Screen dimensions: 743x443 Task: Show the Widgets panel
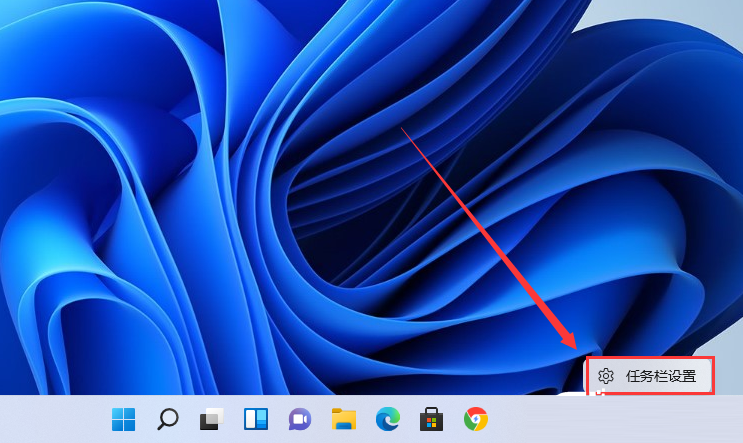click(256, 419)
